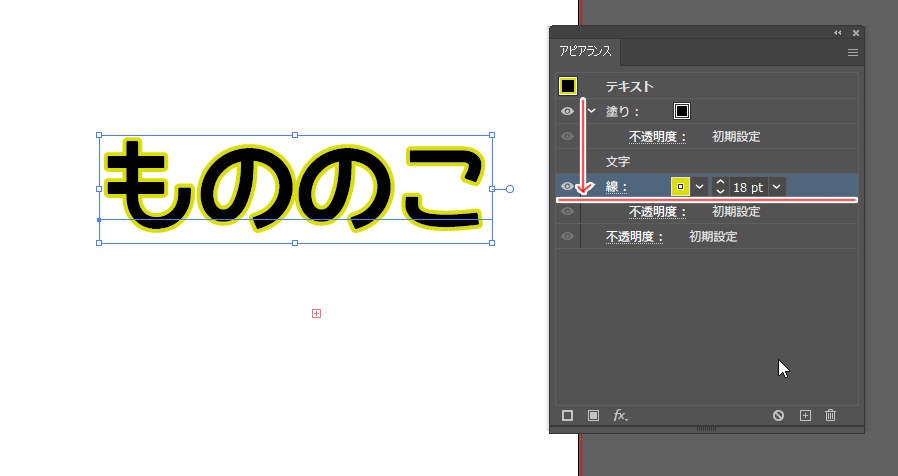Open the stroke weight 18 pt dropdown

coord(777,187)
